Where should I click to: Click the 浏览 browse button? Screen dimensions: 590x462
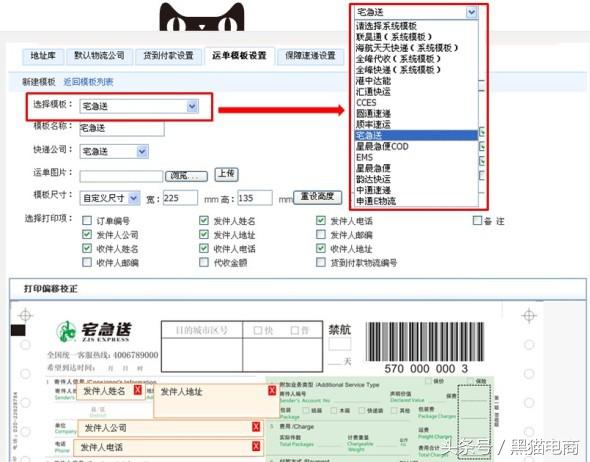(186, 176)
